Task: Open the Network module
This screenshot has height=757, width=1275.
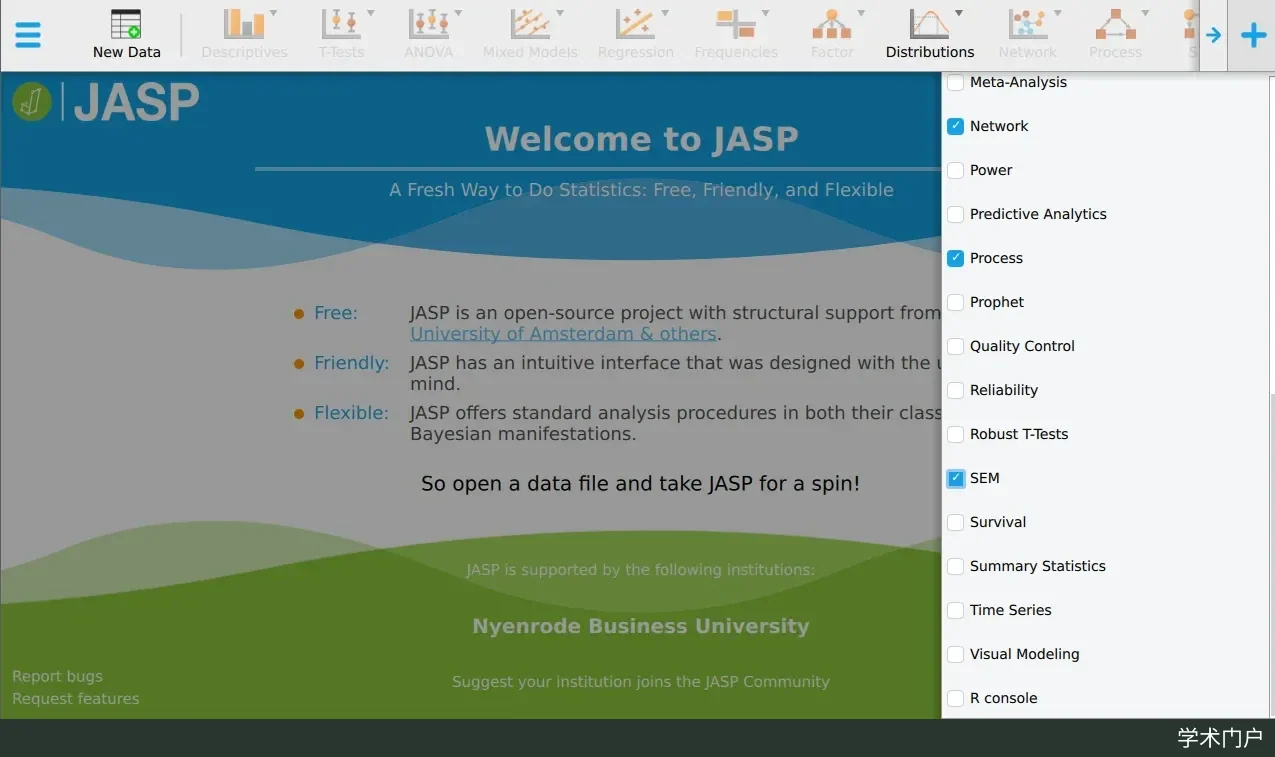Action: tap(1027, 35)
